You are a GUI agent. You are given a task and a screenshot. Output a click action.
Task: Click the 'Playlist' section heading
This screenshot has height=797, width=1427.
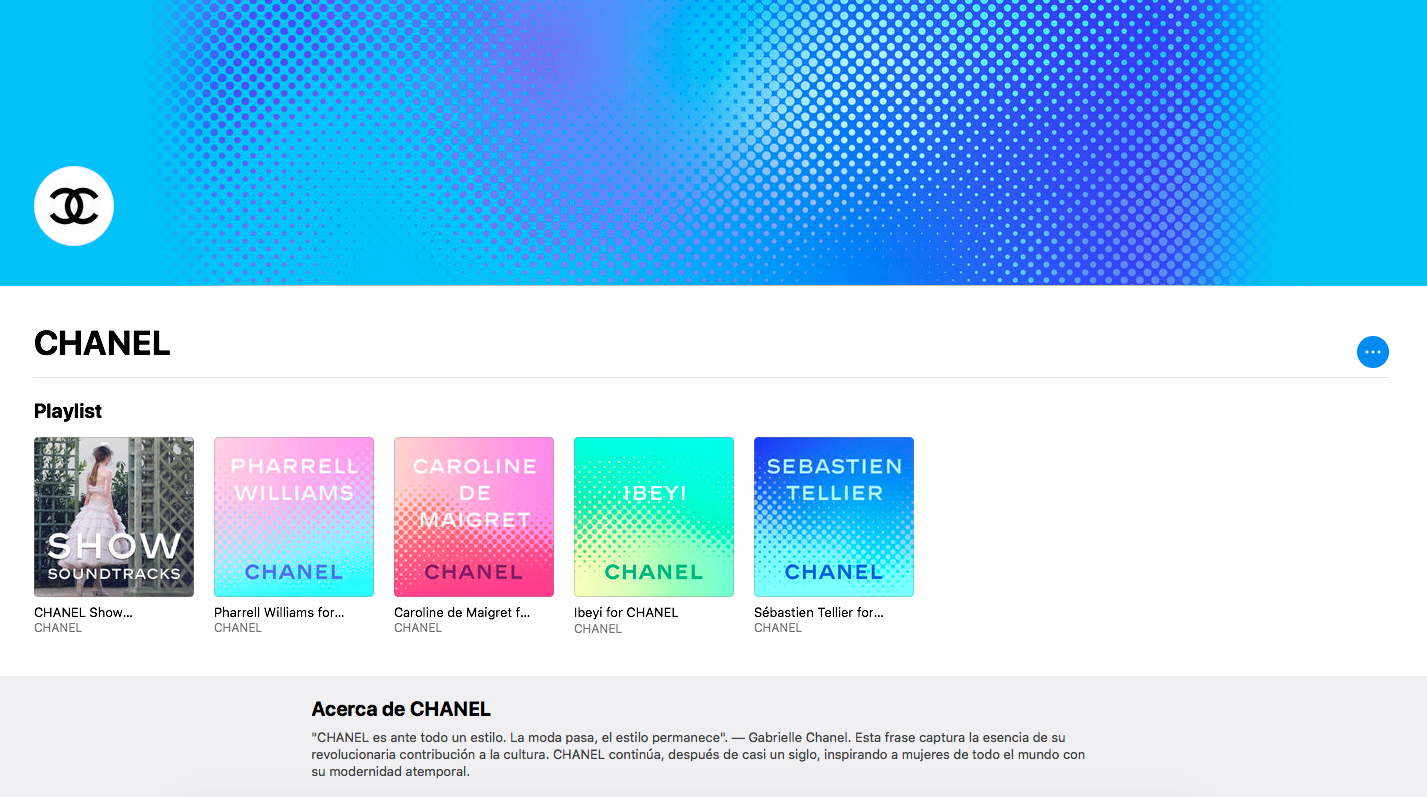(68, 411)
